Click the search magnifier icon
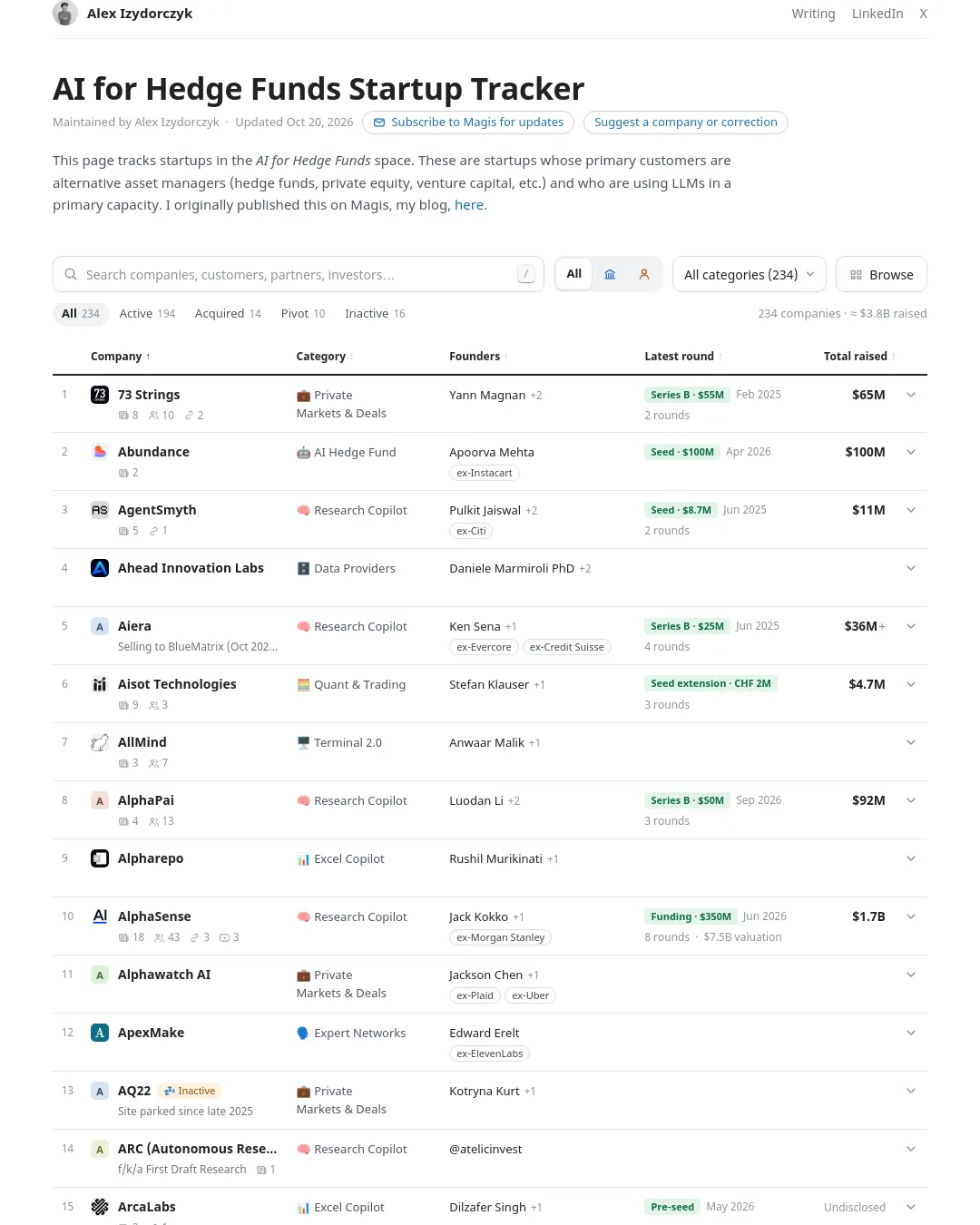The image size is (980, 1225). click(71, 274)
